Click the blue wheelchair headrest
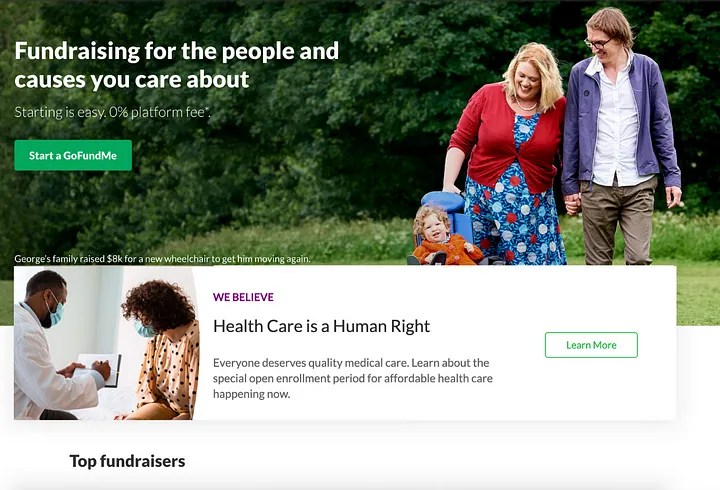Image resolution: width=720 pixels, height=490 pixels. 443,202
